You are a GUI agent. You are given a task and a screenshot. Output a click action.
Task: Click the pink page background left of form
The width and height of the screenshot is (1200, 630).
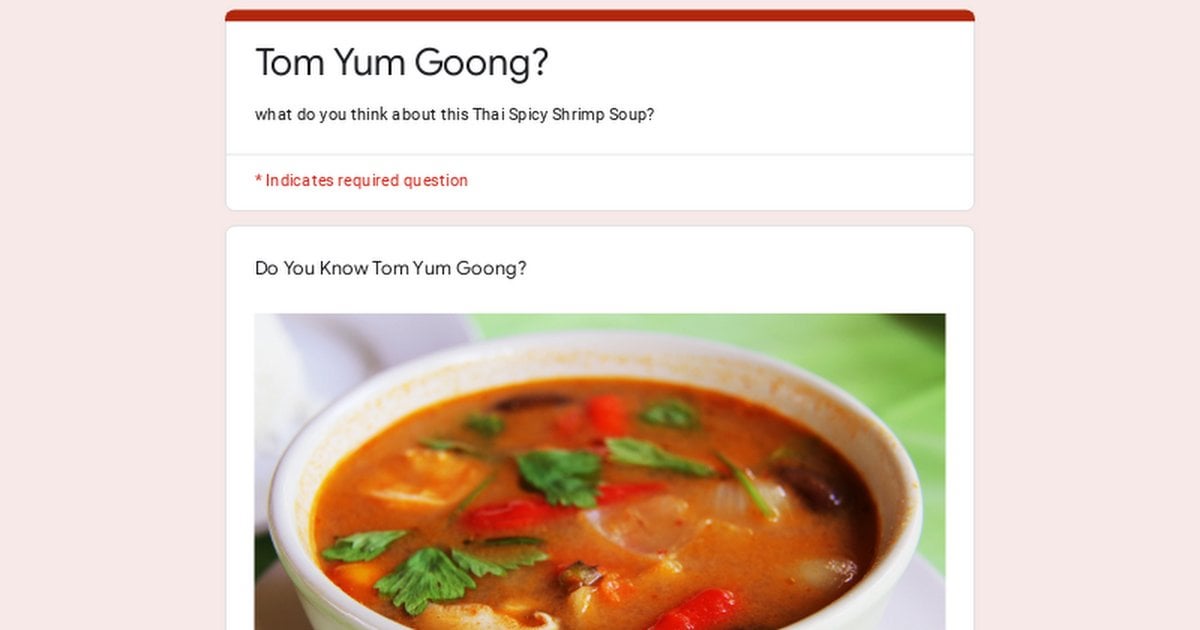[112, 315]
